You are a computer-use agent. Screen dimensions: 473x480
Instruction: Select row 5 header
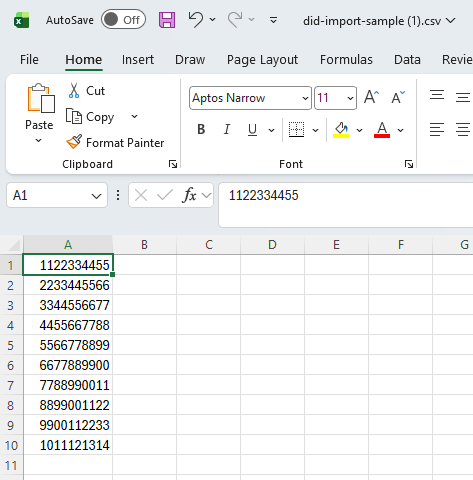pos(11,345)
